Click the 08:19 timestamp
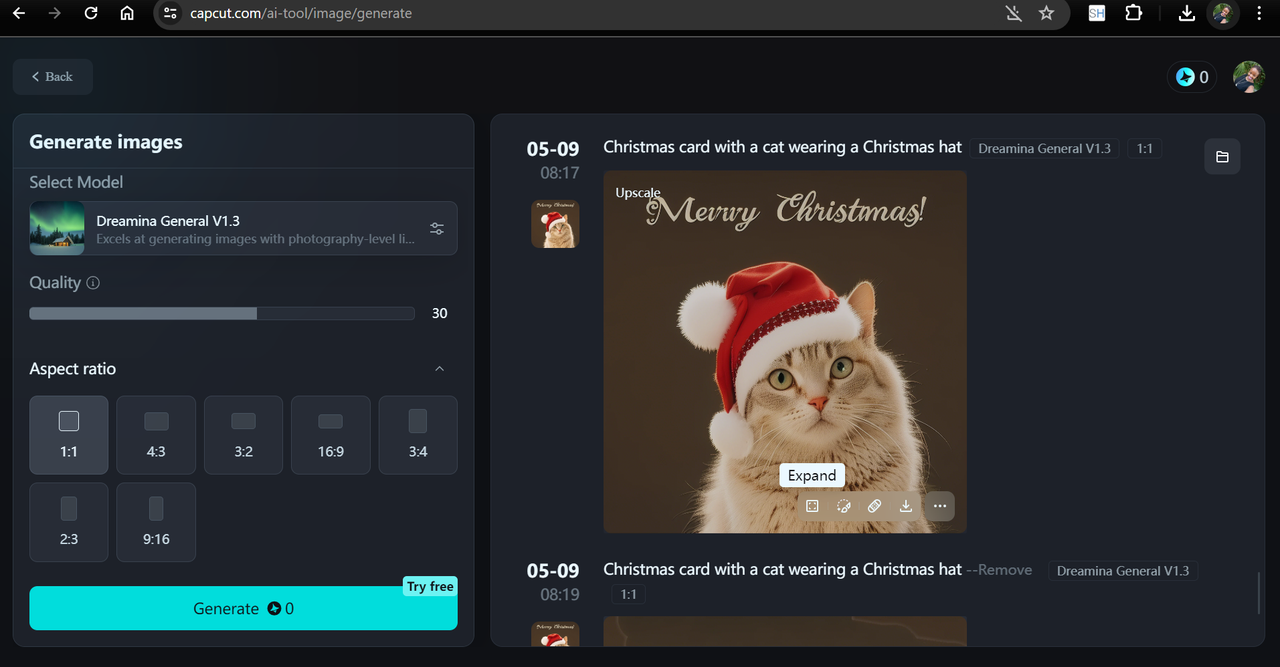The height and width of the screenshot is (667, 1280). (x=559, y=595)
